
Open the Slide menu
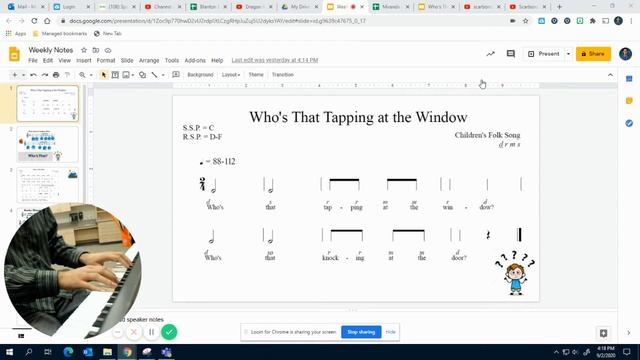click(127, 60)
